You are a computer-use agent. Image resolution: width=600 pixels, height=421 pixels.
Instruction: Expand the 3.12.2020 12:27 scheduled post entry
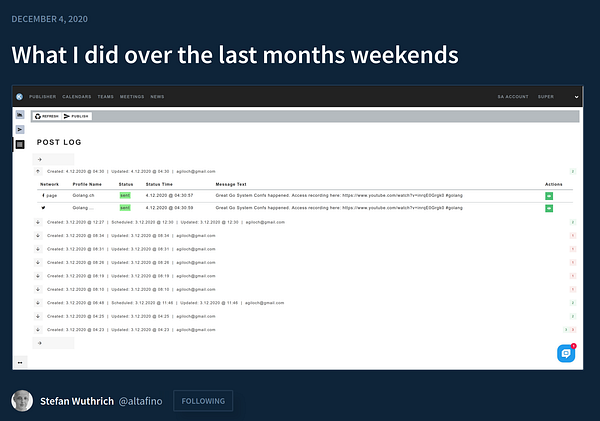point(38,222)
